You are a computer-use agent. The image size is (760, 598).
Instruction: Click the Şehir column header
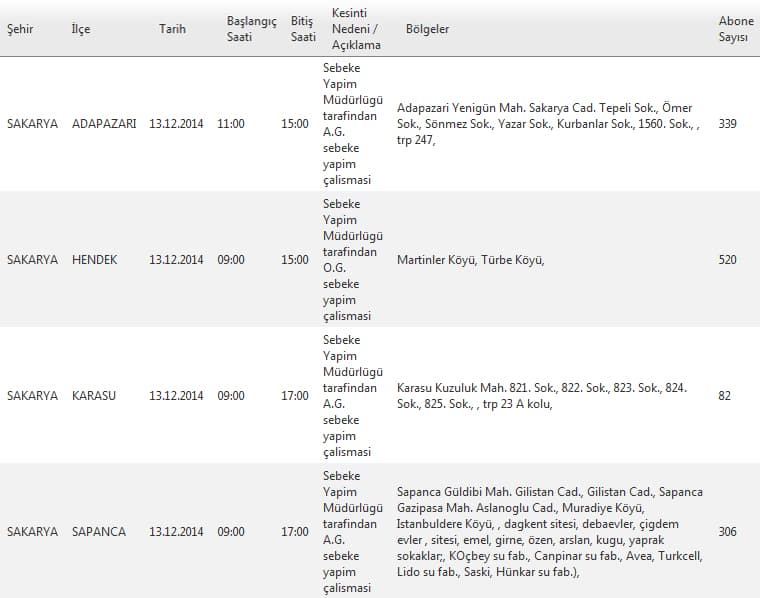point(20,29)
